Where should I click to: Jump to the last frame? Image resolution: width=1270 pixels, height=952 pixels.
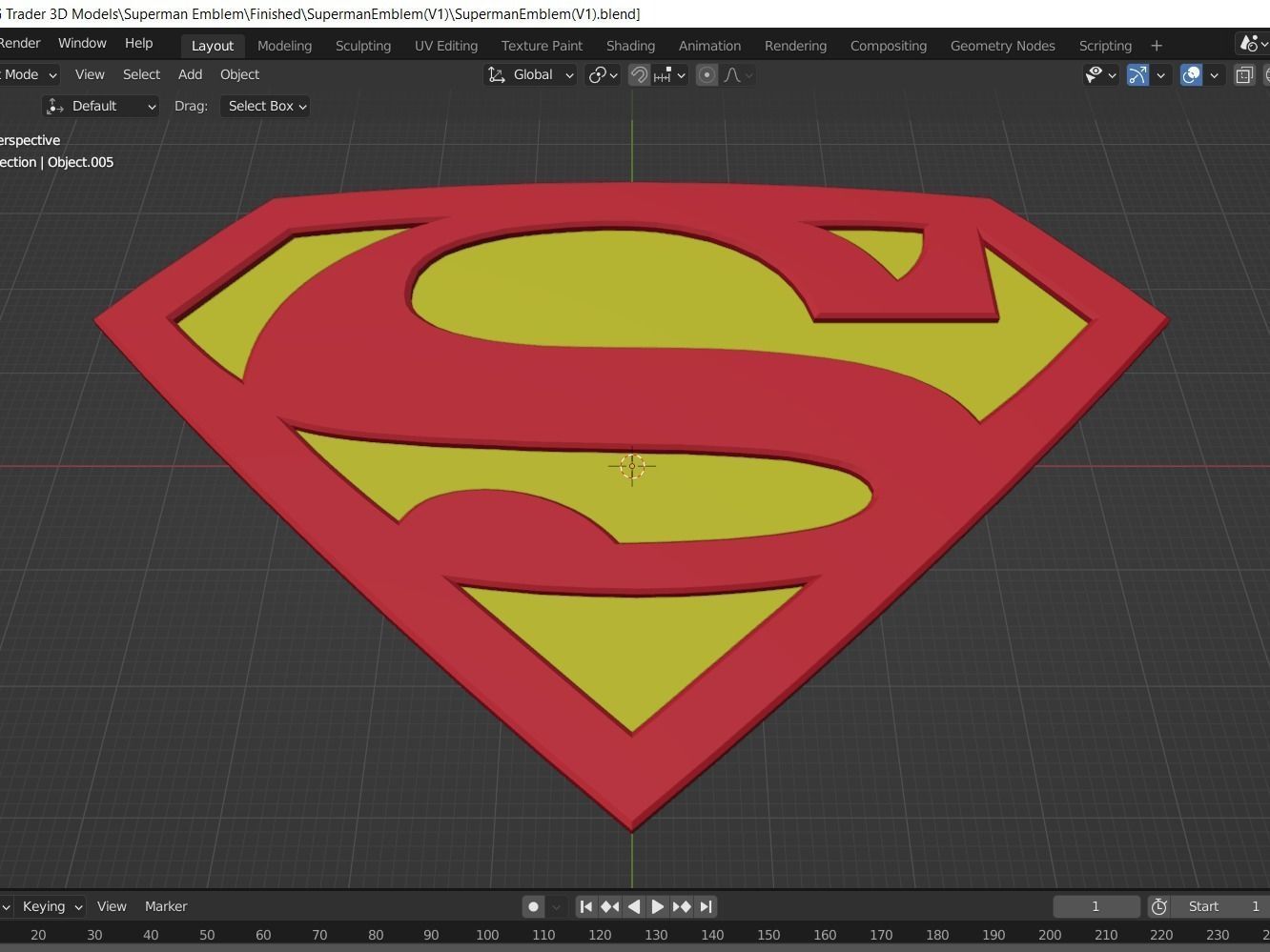(x=706, y=906)
